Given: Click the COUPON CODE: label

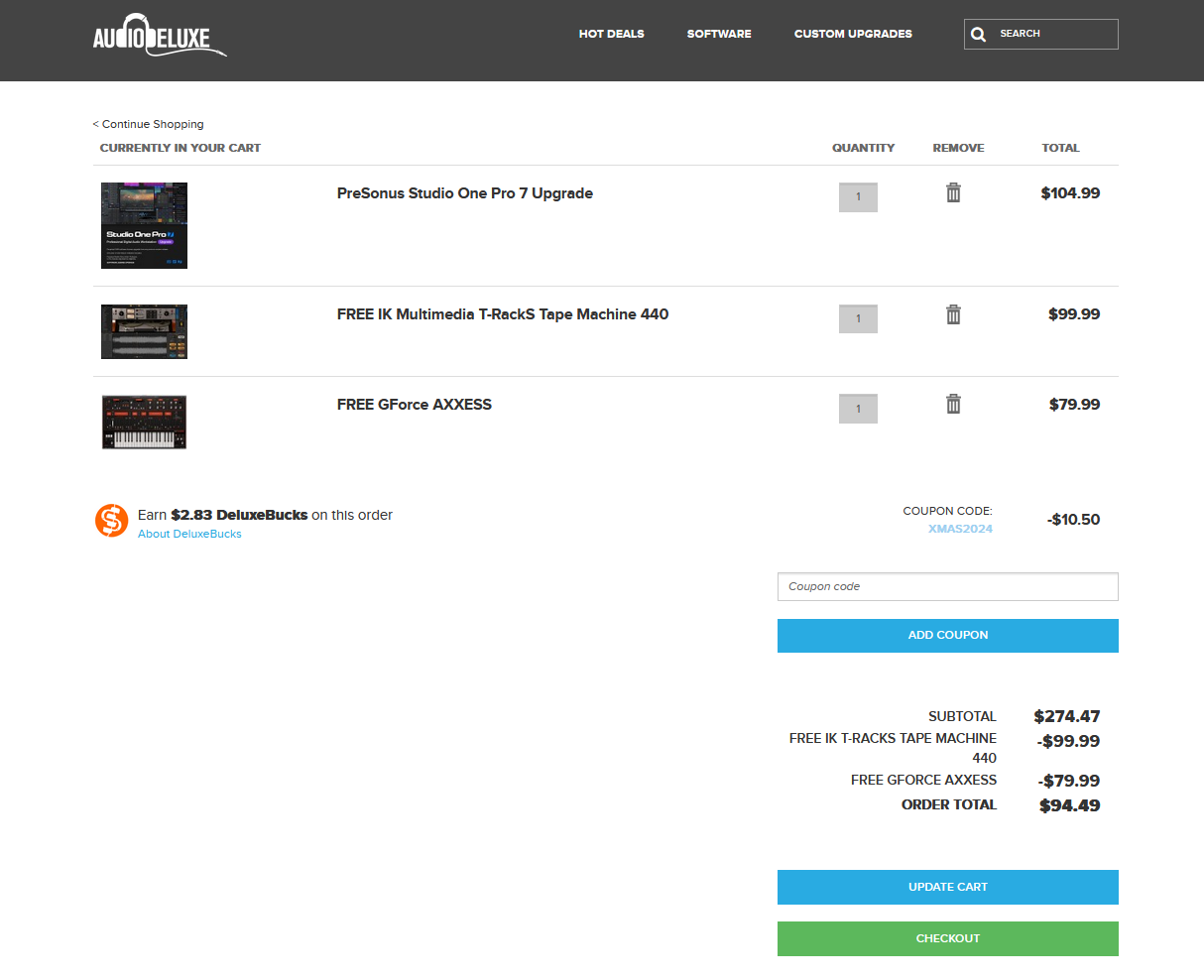Looking at the screenshot, I should click(947, 511).
